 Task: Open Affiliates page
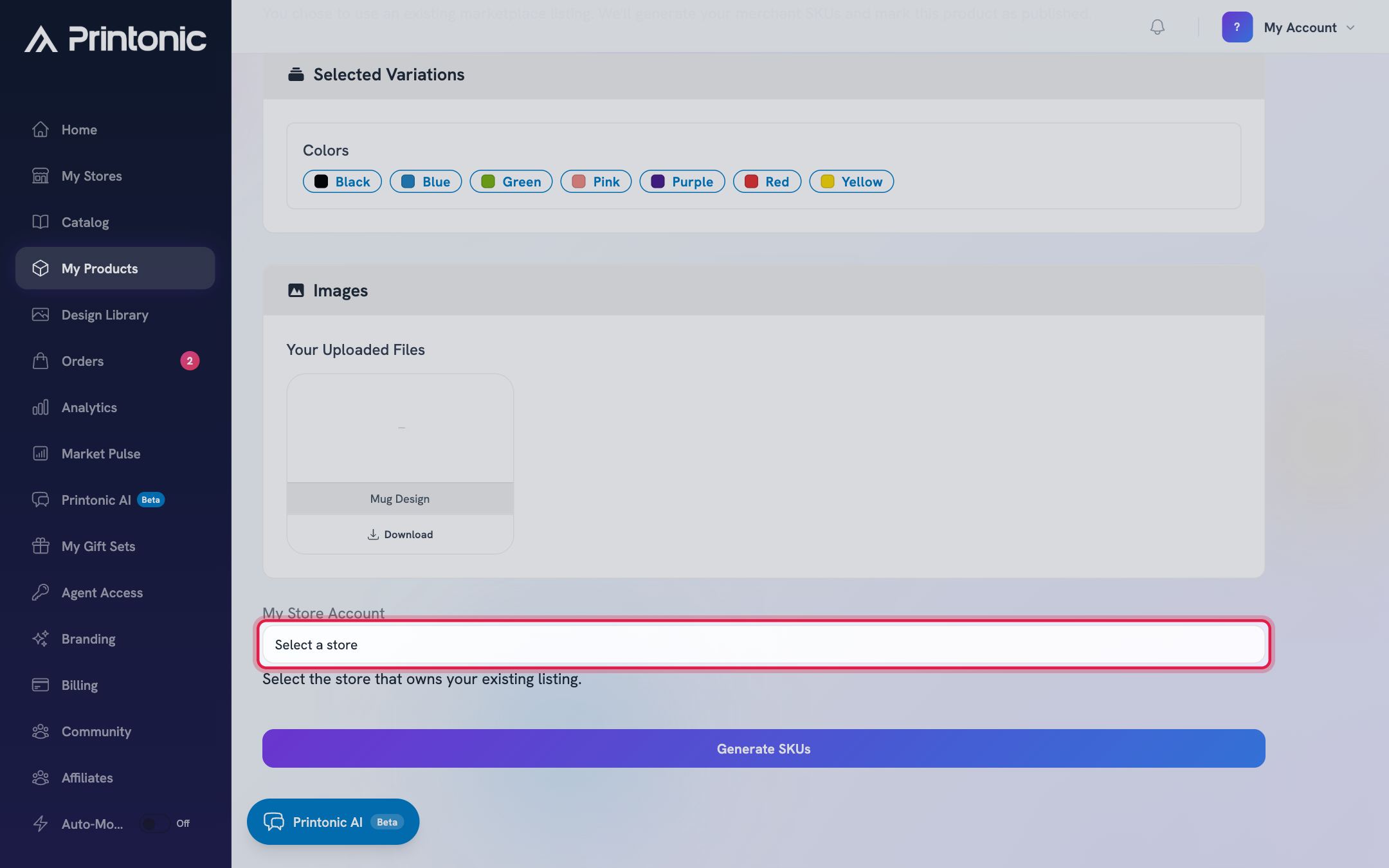(x=115, y=777)
